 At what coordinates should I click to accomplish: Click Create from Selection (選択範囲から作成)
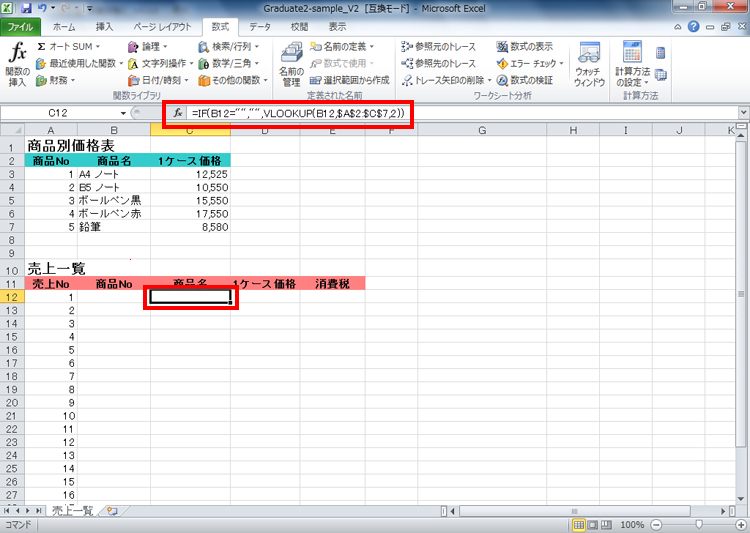[350, 80]
